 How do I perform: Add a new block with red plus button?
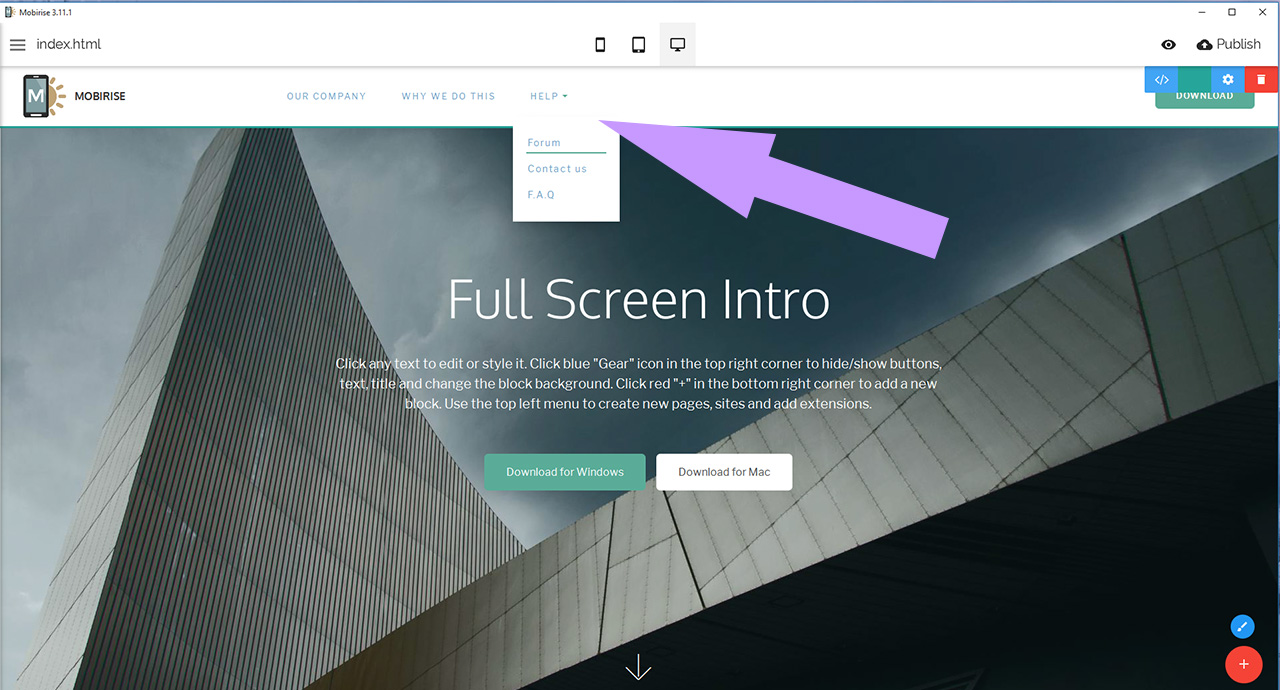point(1244,664)
